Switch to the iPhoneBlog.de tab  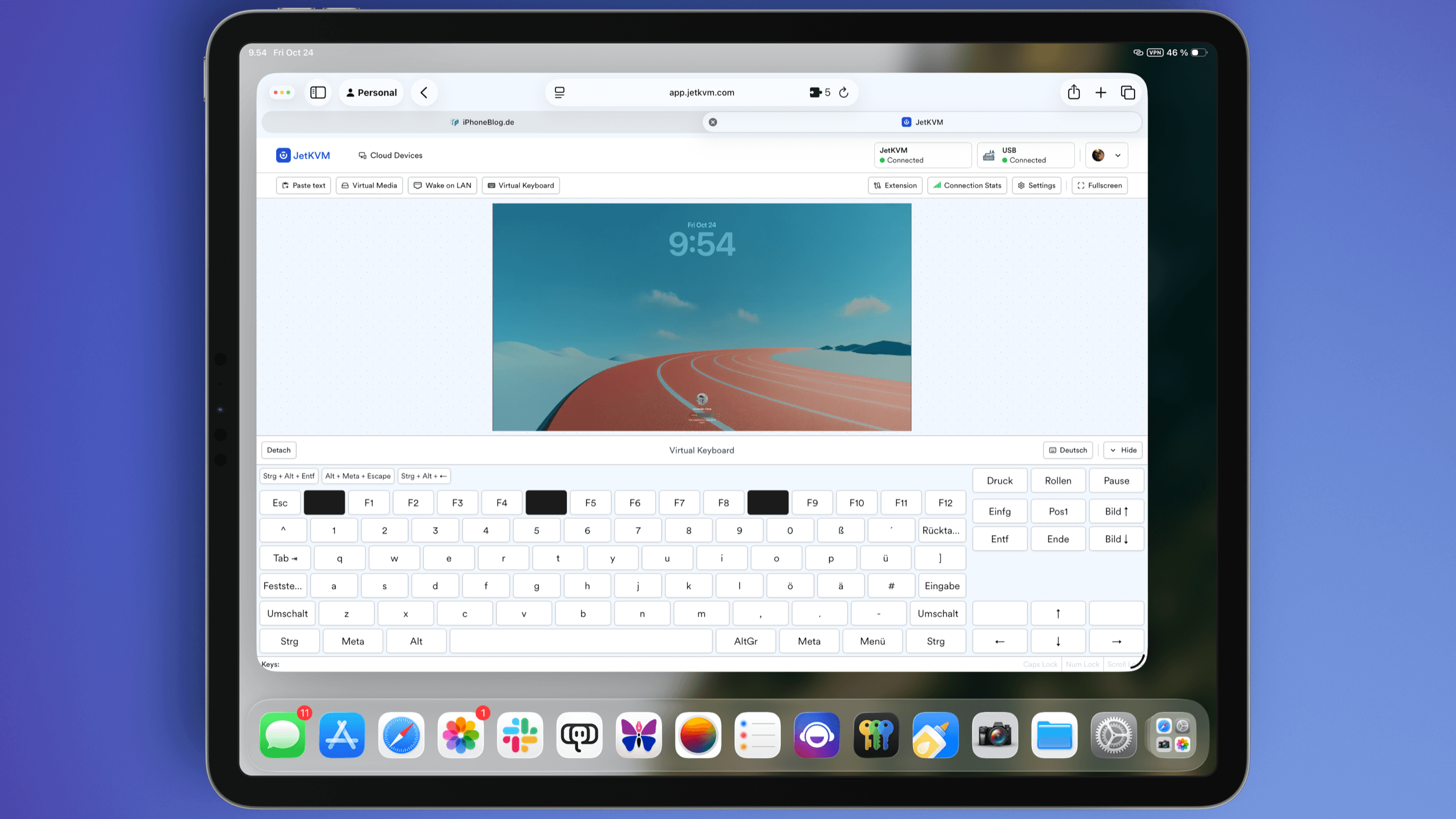pyautogui.click(x=483, y=122)
